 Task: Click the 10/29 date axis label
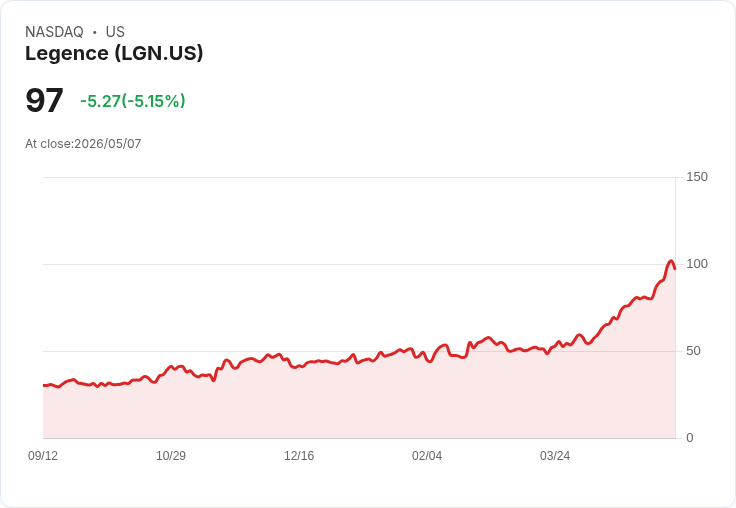[171, 456]
